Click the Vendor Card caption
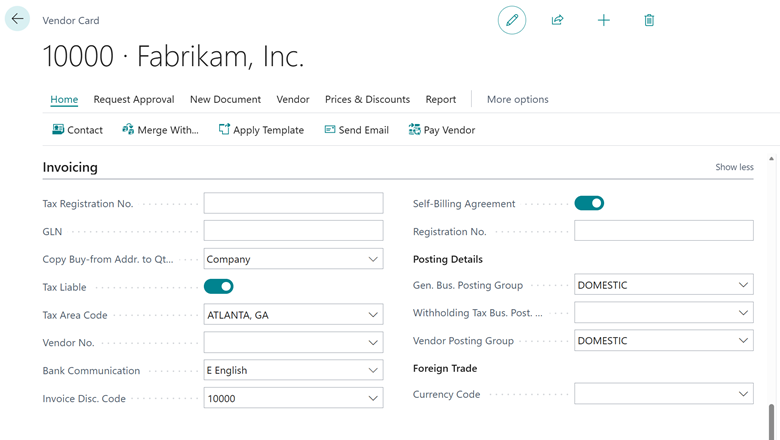This screenshot has height=440, width=780. click(71, 20)
